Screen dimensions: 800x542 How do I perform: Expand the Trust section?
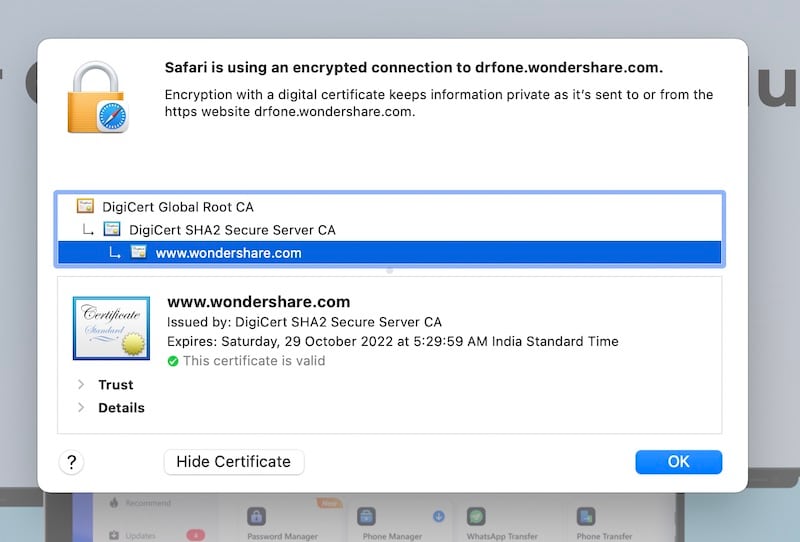[81, 385]
